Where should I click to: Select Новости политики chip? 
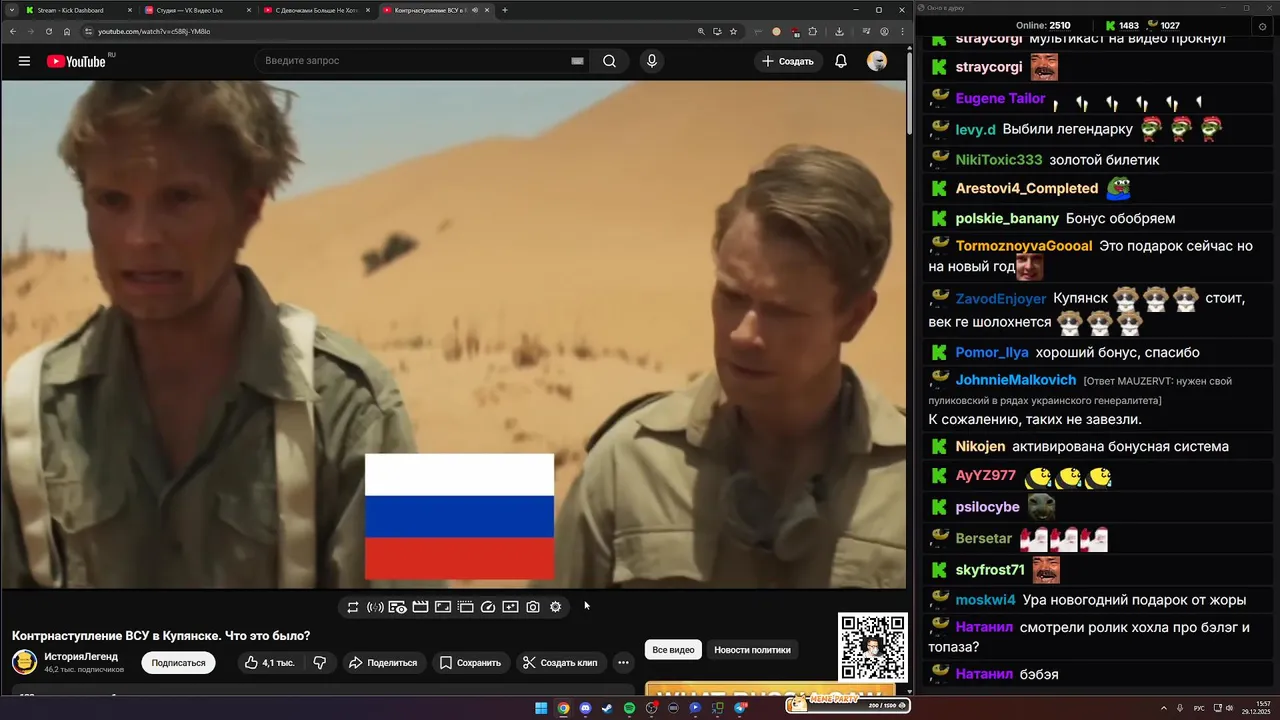click(x=752, y=650)
